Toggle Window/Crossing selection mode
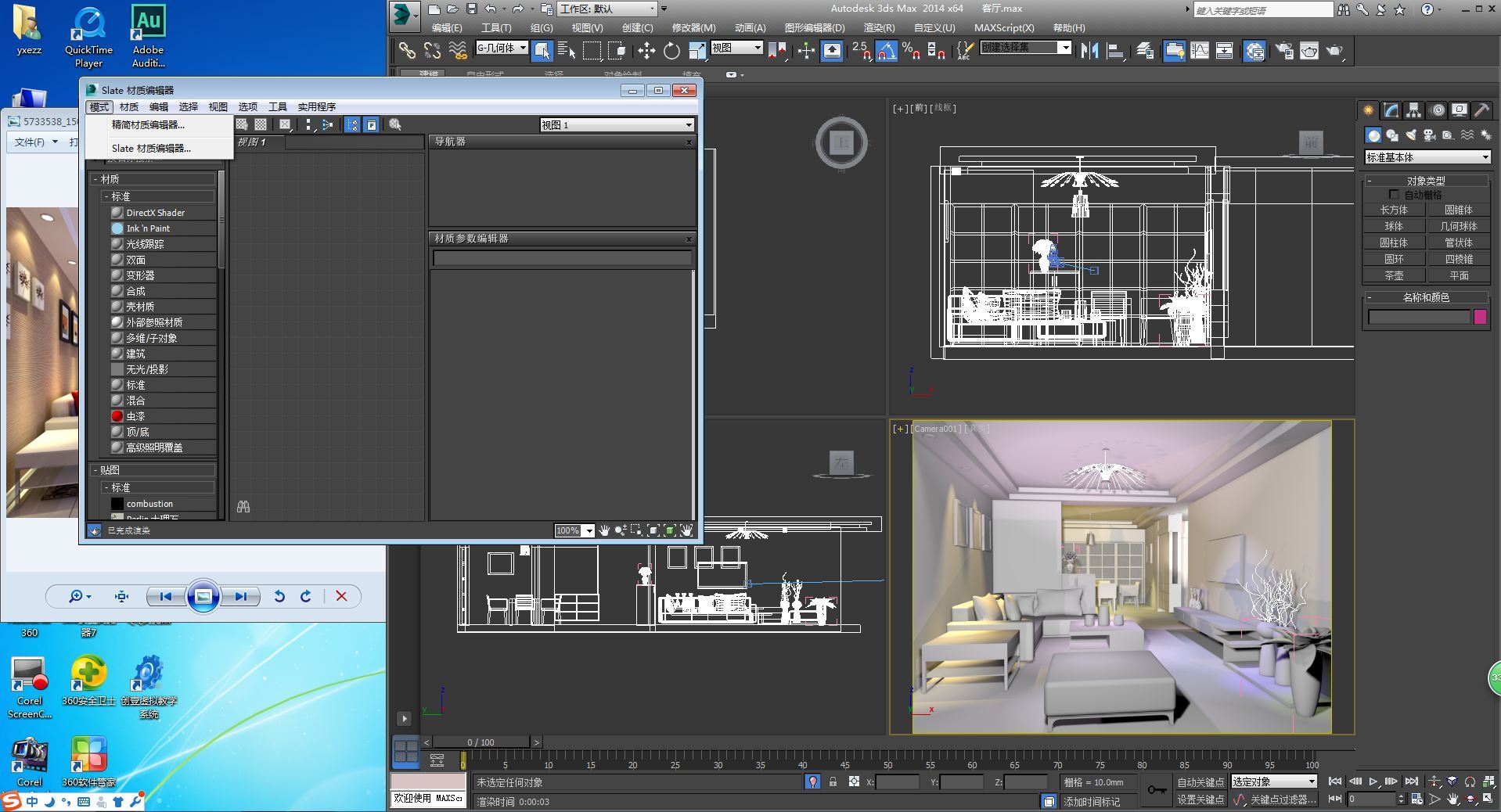This screenshot has height=812, width=1501. (617, 51)
